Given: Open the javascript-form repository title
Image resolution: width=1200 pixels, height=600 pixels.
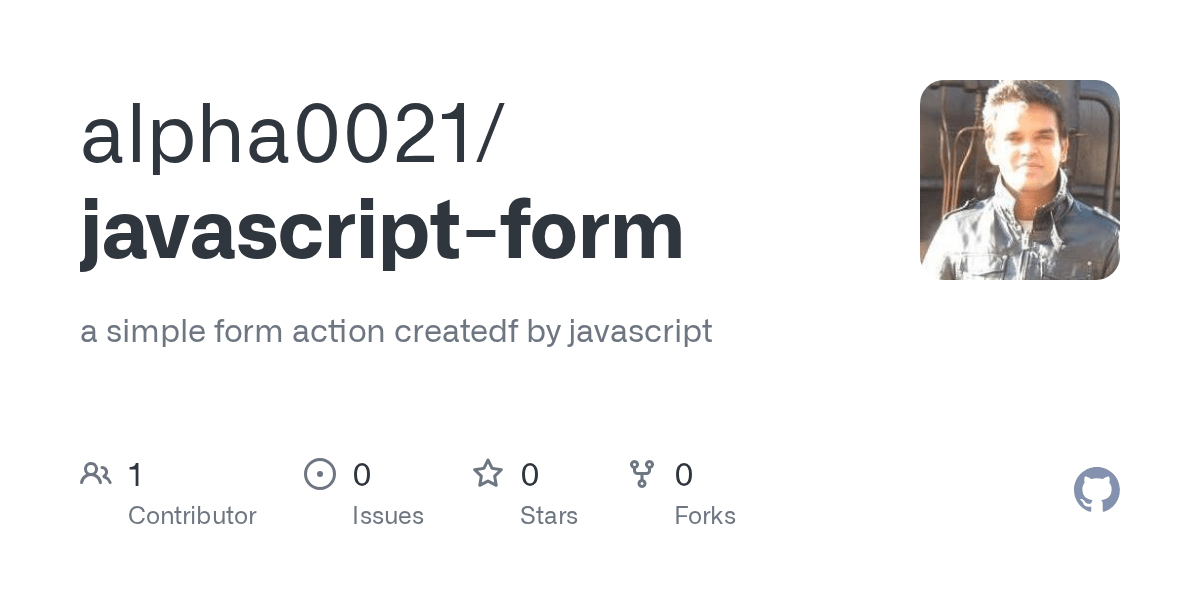Looking at the screenshot, I should click(x=381, y=230).
